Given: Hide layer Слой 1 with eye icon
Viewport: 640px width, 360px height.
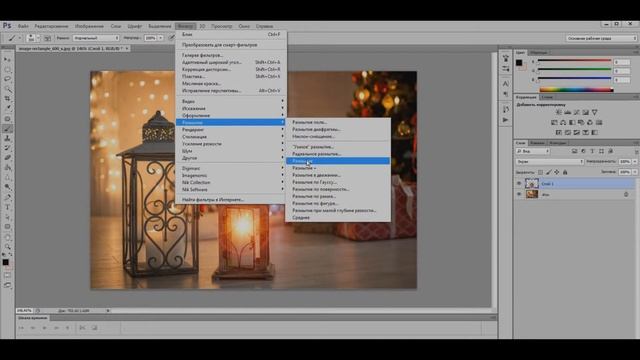Looking at the screenshot, I should (x=519, y=184).
